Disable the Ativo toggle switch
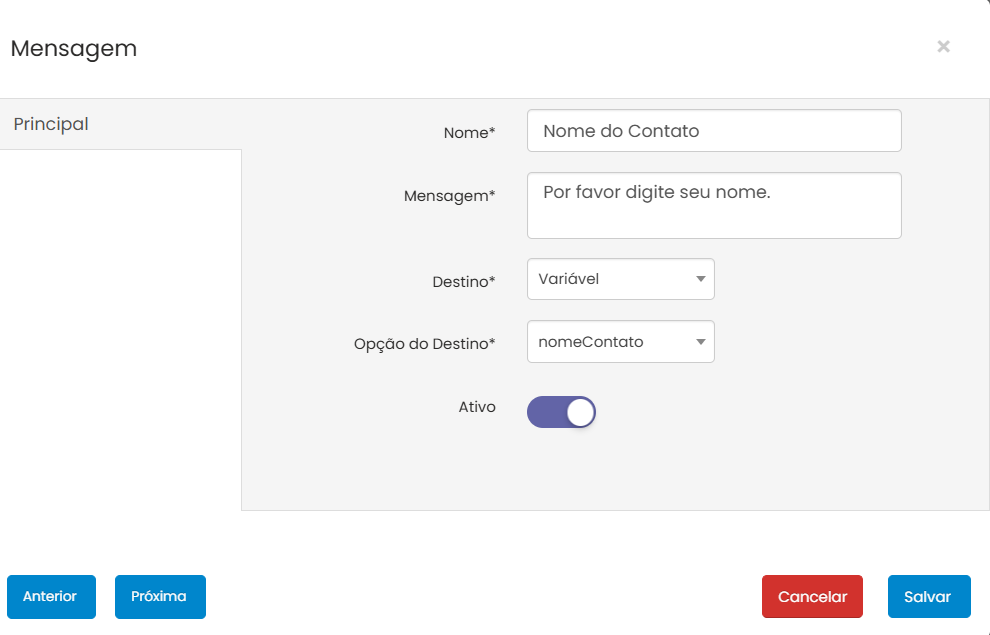The width and height of the screenshot is (990, 635). pos(561,411)
